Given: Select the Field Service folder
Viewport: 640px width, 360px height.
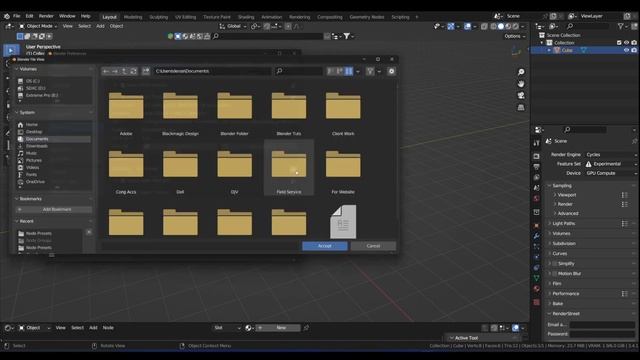Looking at the screenshot, I should pyautogui.click(x=289, y=168).
